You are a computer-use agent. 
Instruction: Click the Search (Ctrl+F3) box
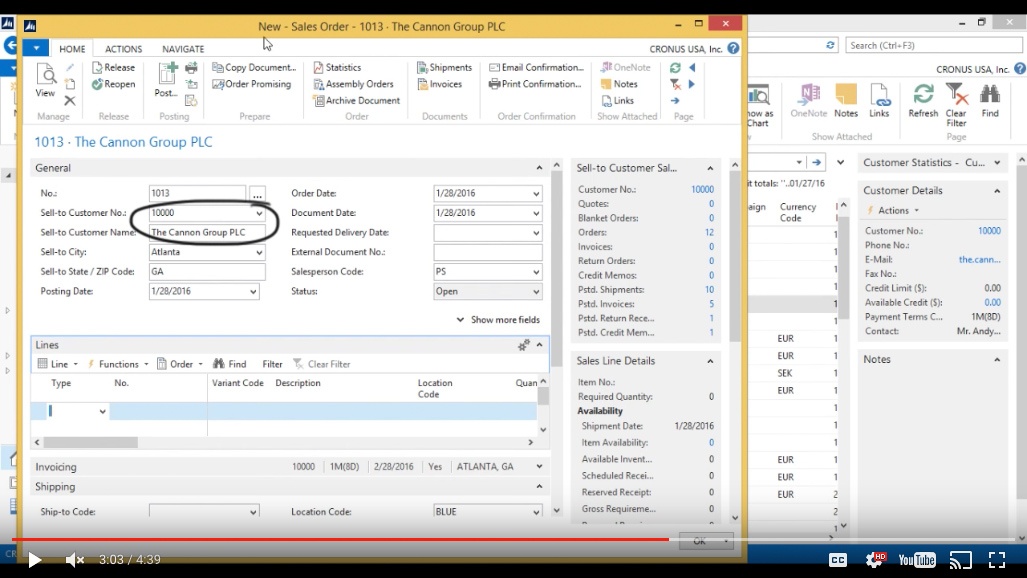[x=933, y=45]
